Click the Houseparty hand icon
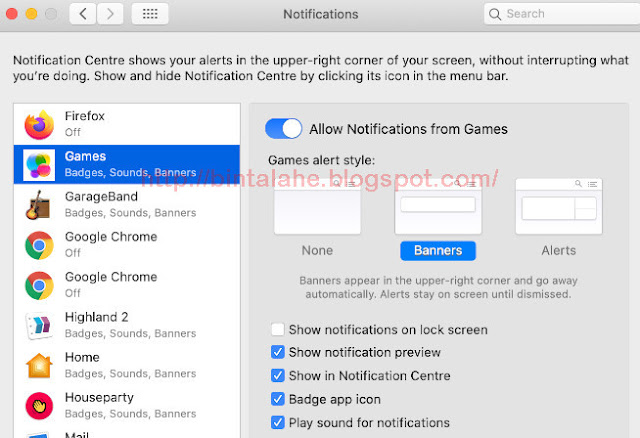 [x=39, y=406]
